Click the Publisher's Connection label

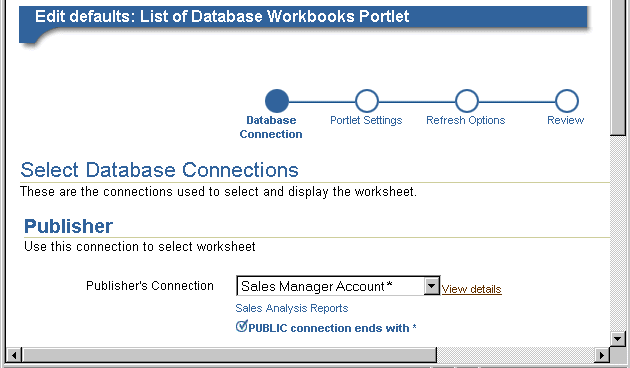click(x=150, y=286)
